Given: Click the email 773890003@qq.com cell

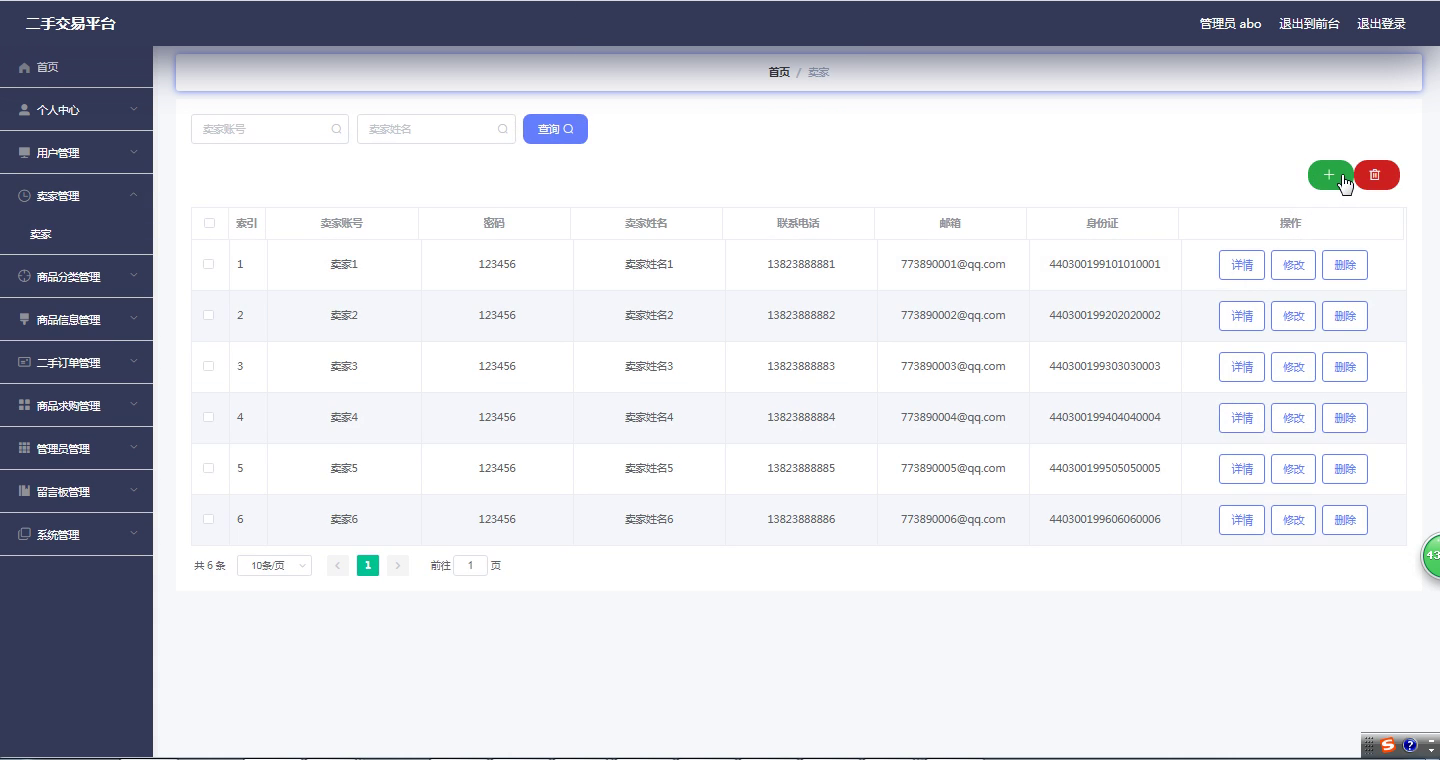Looking at the screenshot, I should coord(953,366).
